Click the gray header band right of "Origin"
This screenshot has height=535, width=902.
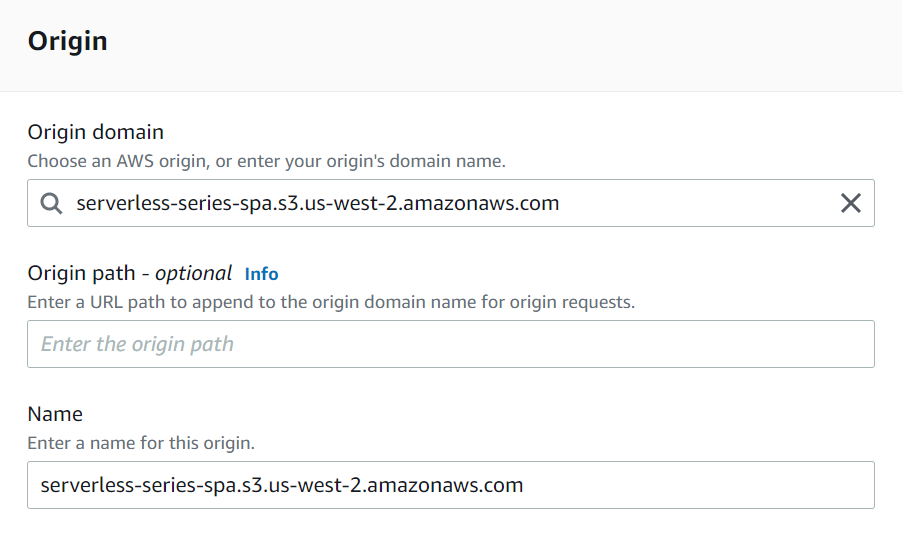pos(500,42)
